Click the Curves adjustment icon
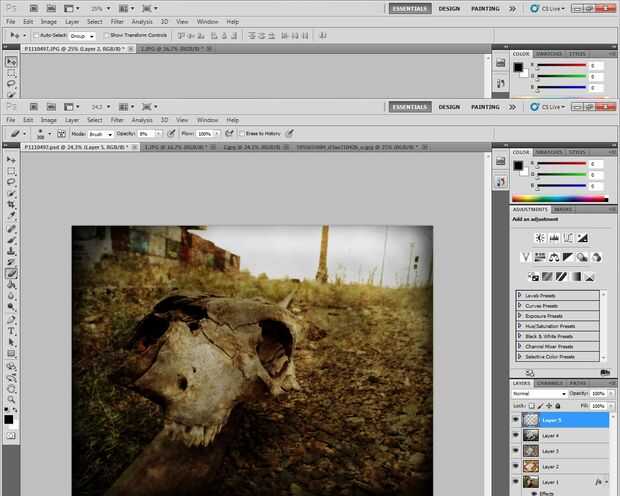 tap(568, 238)
